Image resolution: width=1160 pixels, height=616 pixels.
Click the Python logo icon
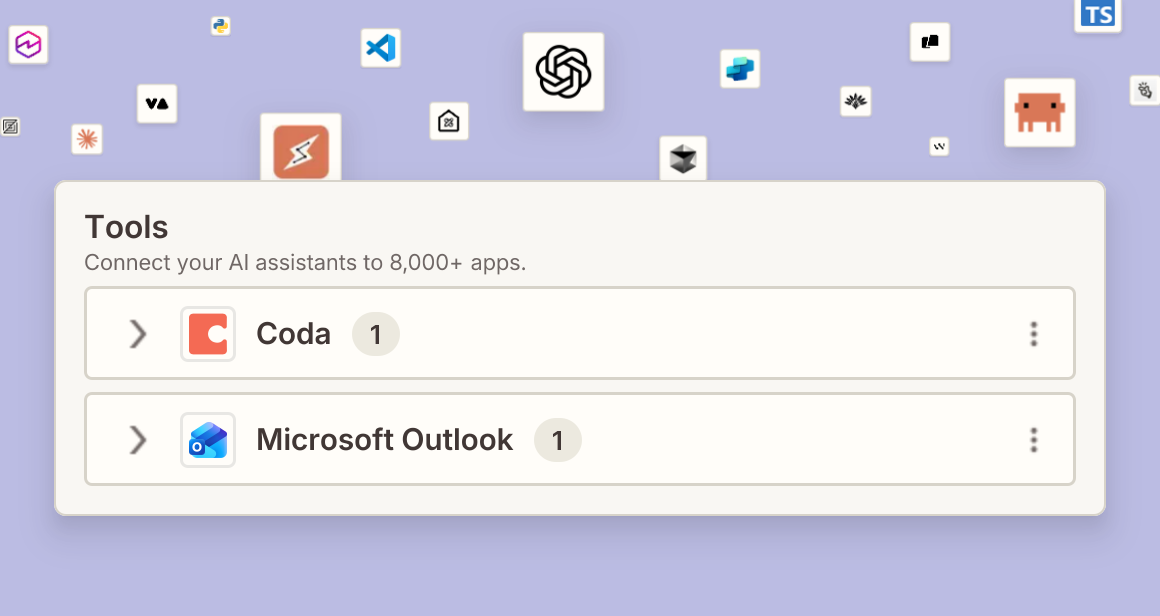tap(220, 26)
